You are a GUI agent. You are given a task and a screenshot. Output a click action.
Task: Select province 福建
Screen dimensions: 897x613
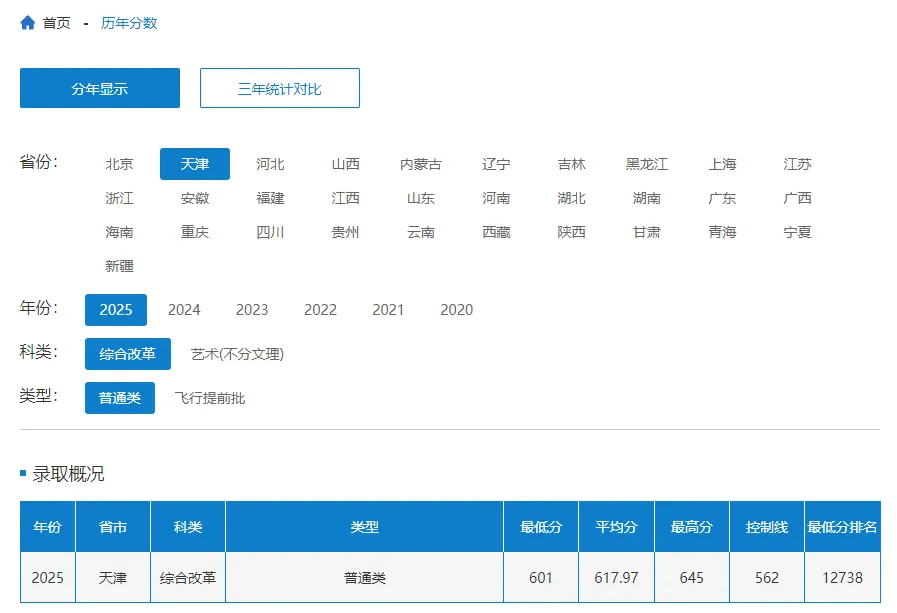coord(270,198)
